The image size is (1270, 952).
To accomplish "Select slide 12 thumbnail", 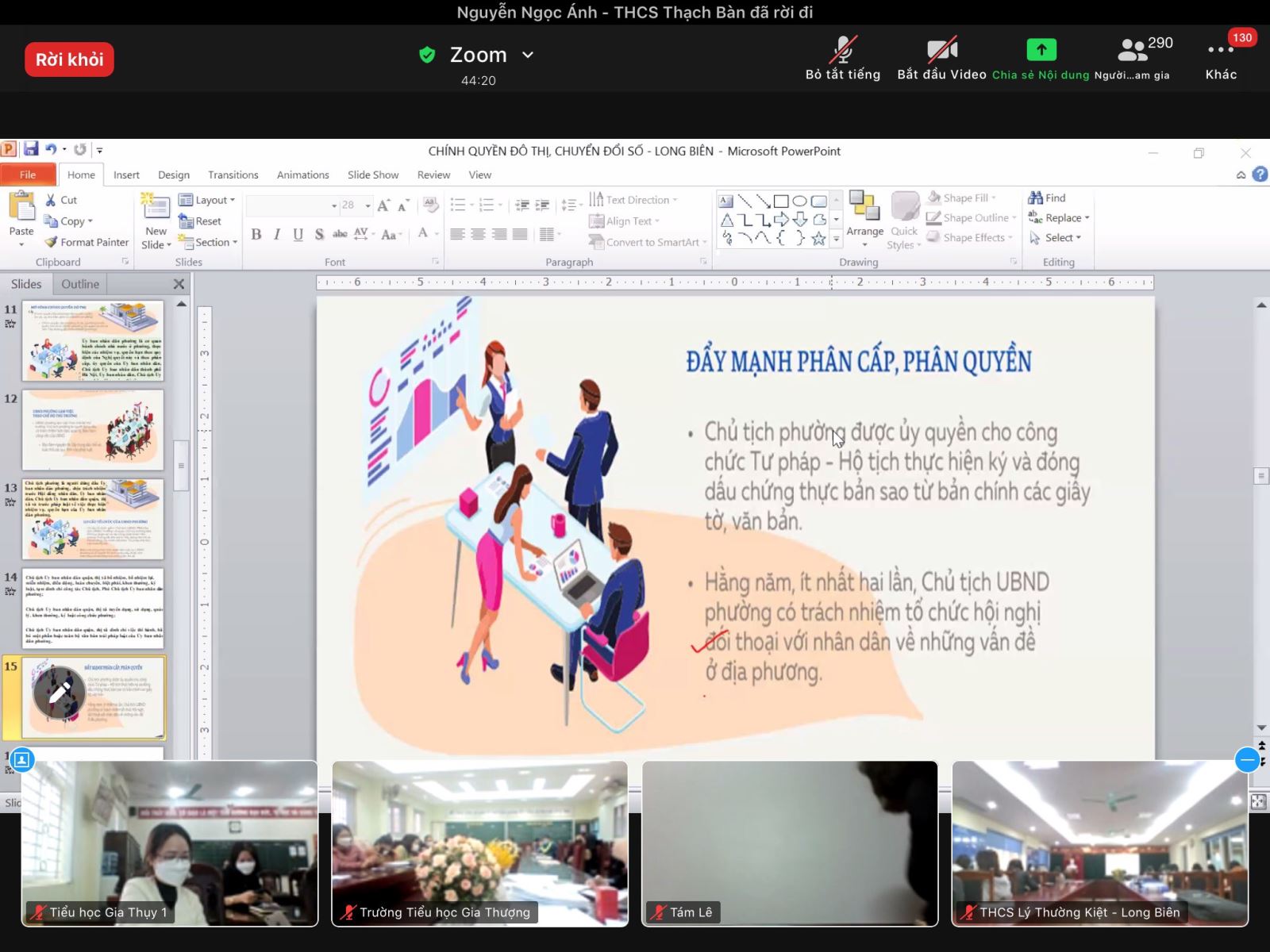I will click(92, 429).
